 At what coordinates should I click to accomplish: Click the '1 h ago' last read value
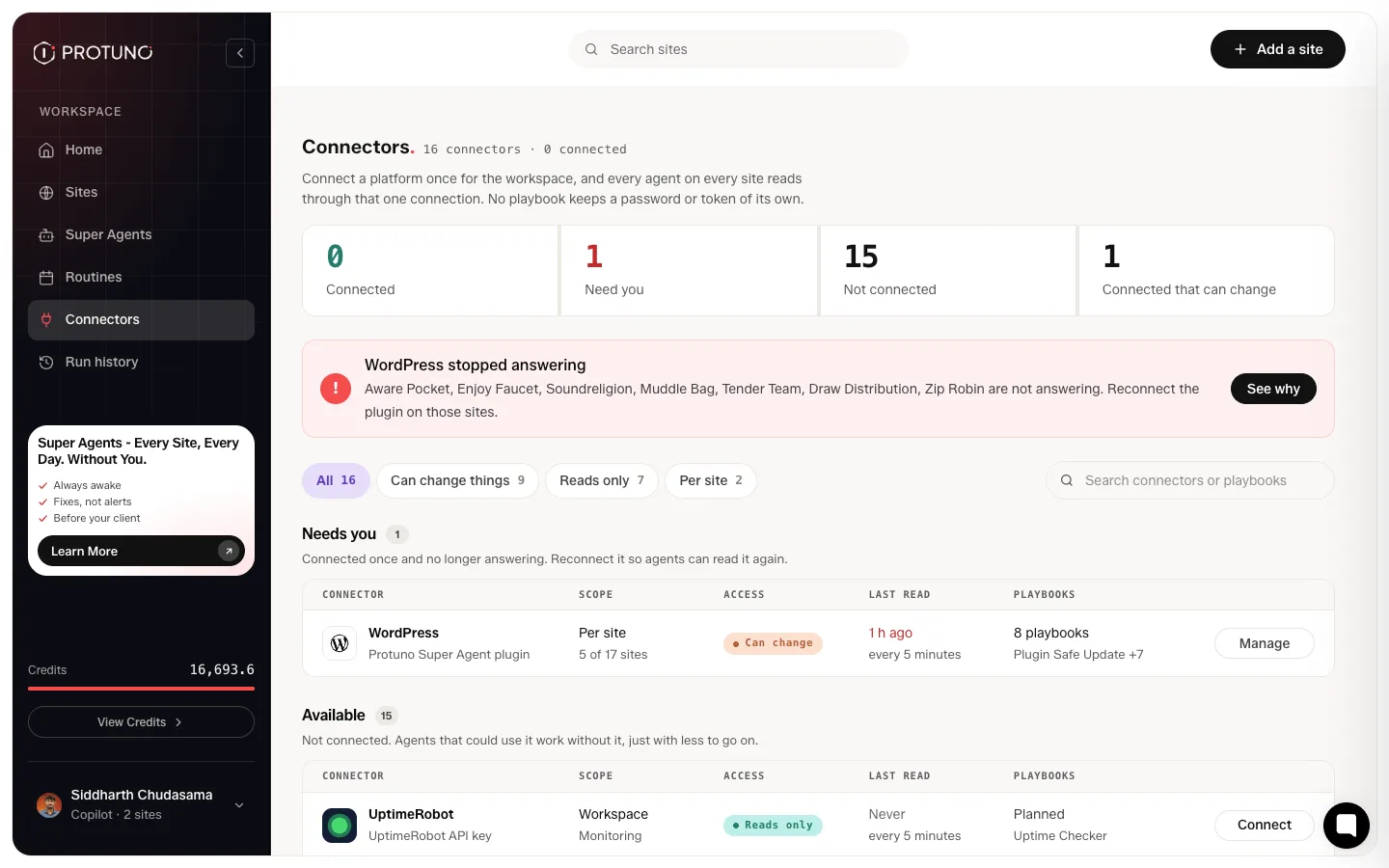pyautogui.click(x=890, y=633)
